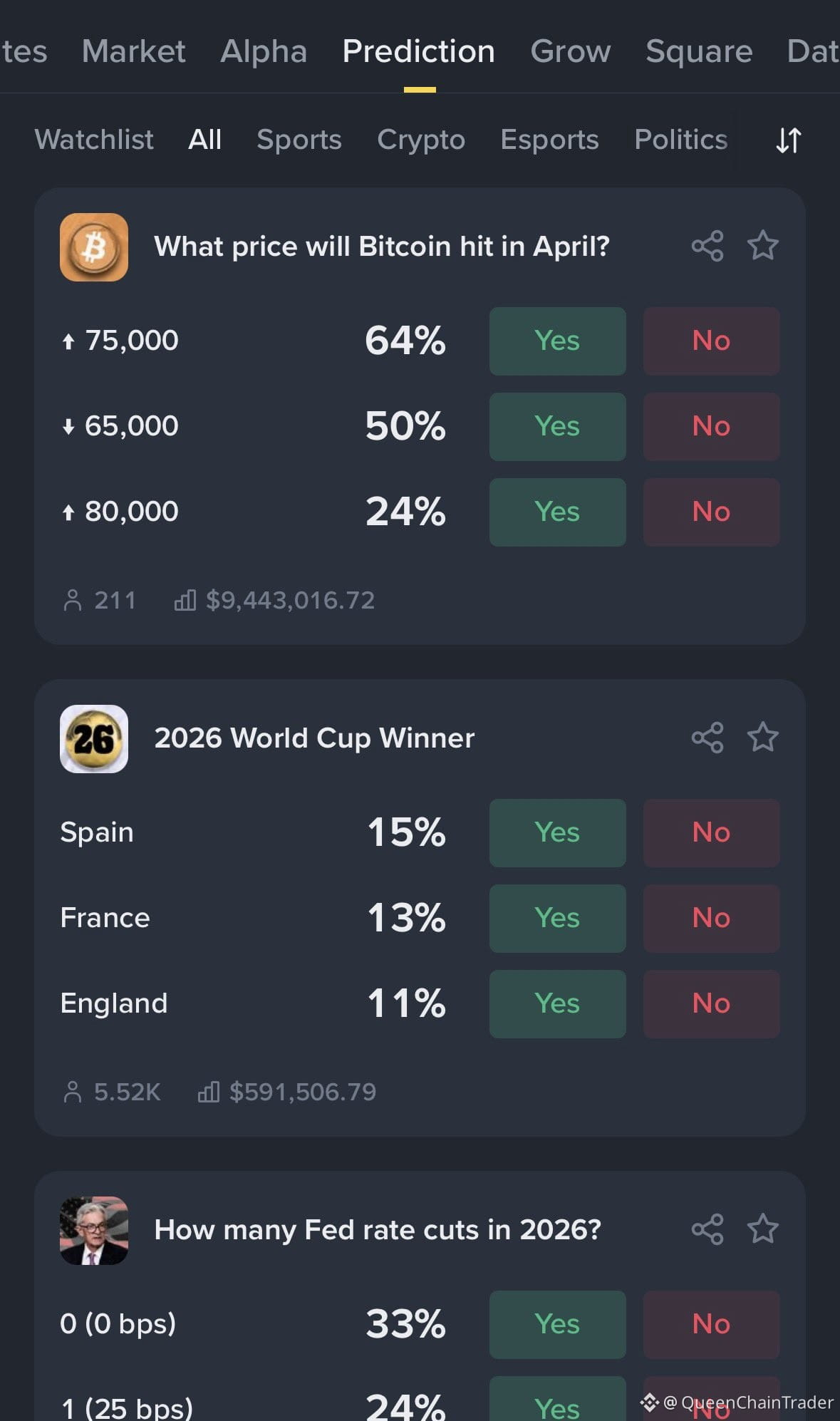Buy Yes on Bitcoin hitting 75,000
Screen dimensions: 840x1421
[x=558, y=341]
